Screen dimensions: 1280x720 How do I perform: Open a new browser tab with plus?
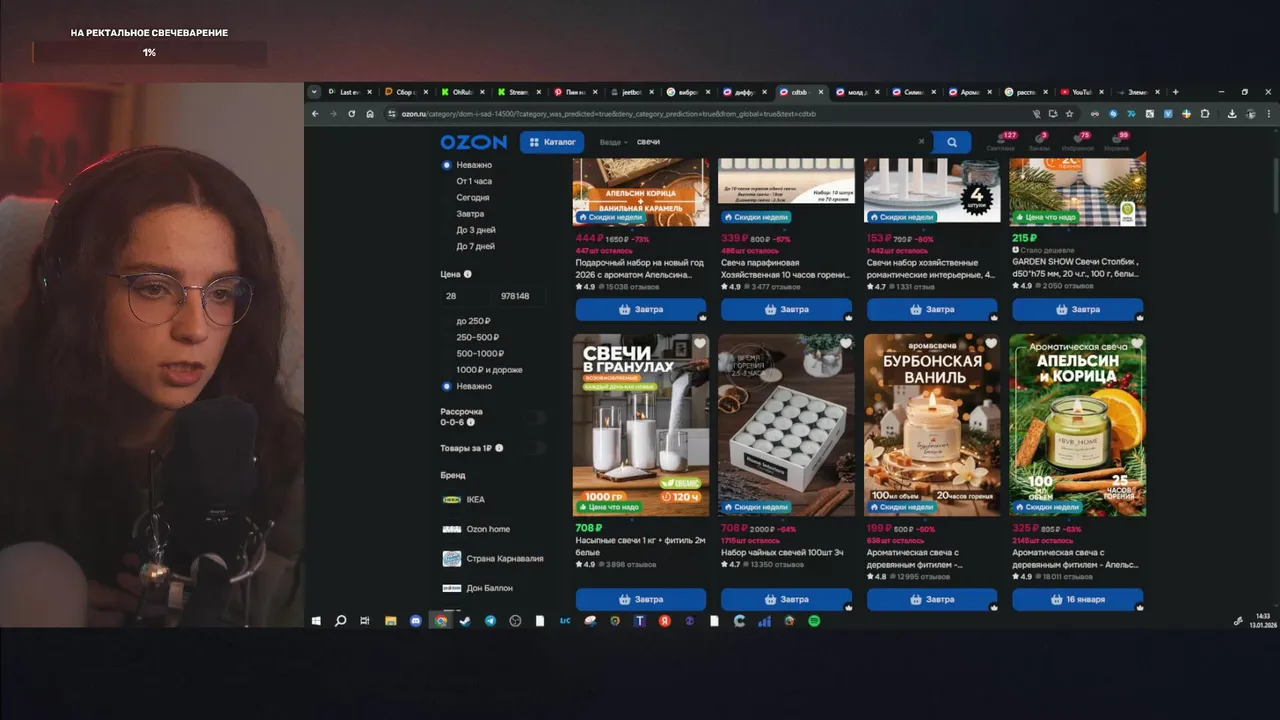(1175, 92)
